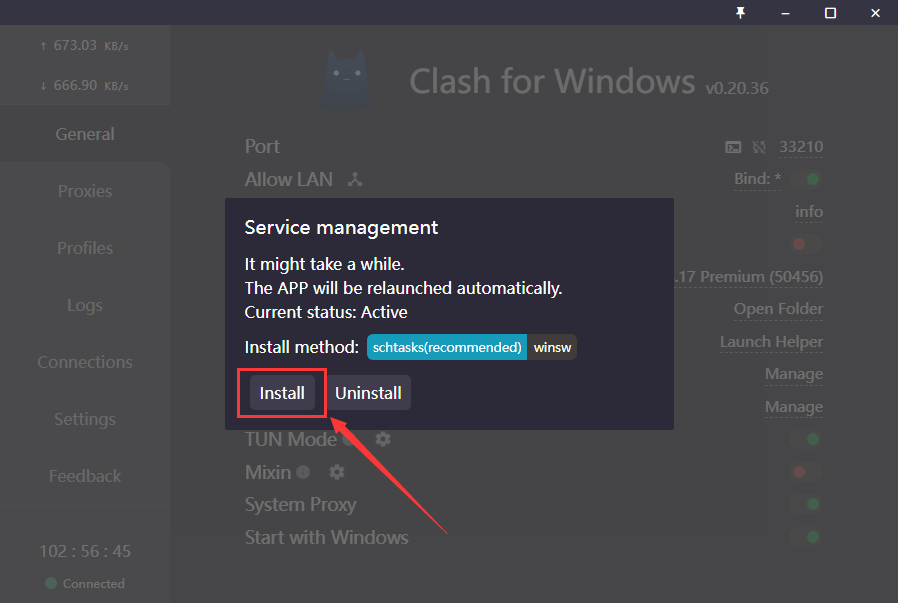
Task: Pin the window with the pushpin icon
Action: [x=741, y=12]
